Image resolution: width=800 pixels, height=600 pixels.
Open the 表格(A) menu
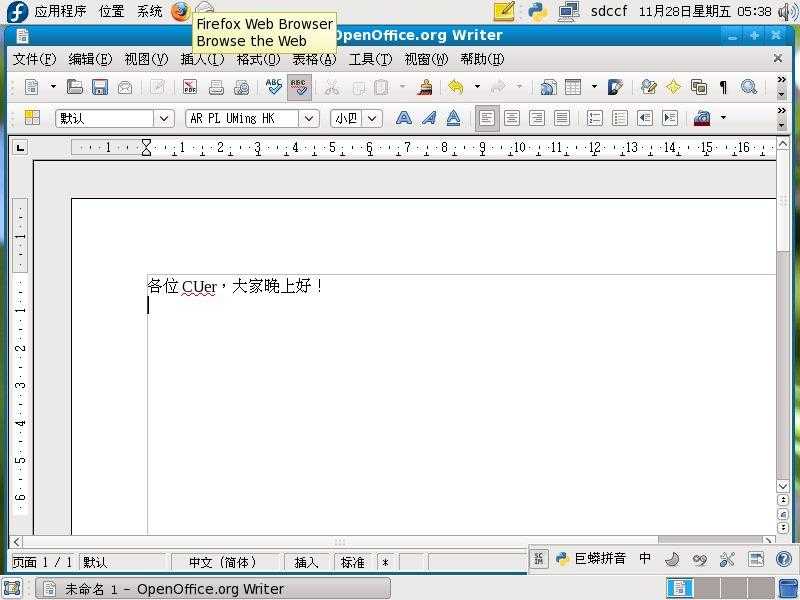(314, 59)
